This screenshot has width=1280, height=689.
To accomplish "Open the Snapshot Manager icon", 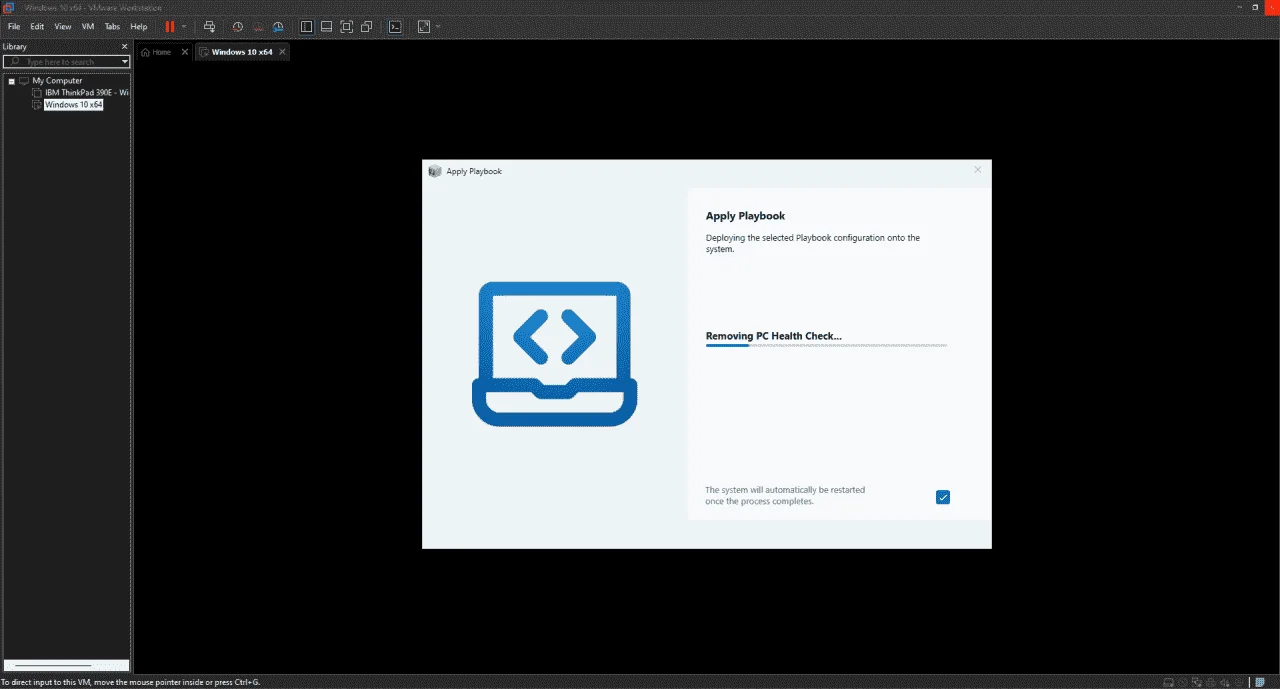I will [278, 27].
